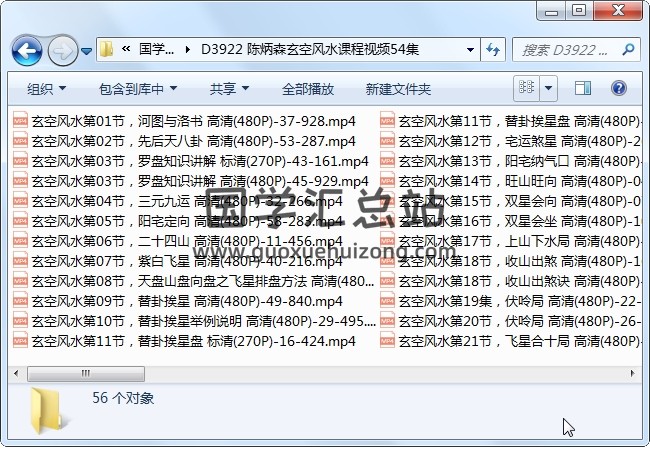This screenshot has height=450, width=650.
Task: Open the recent pages dropdown arrow
Action: coord(86,51)
